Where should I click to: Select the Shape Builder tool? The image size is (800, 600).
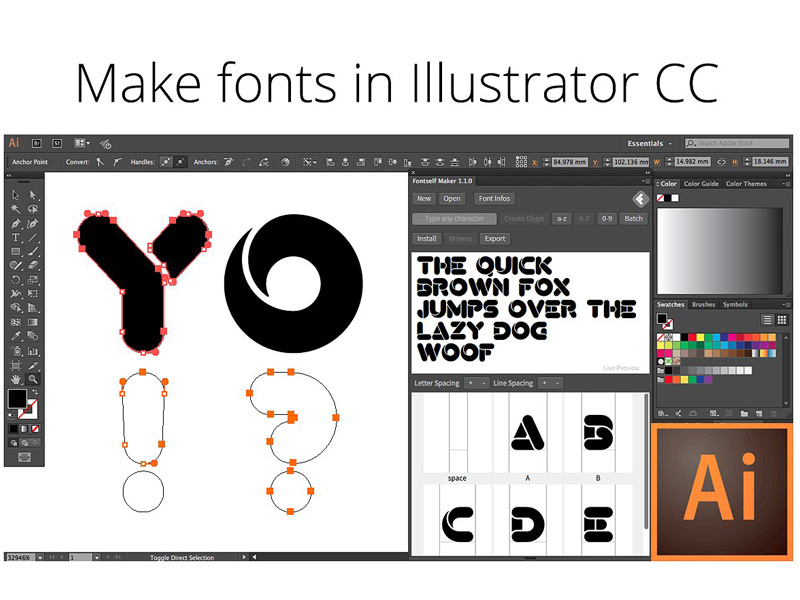16,308
